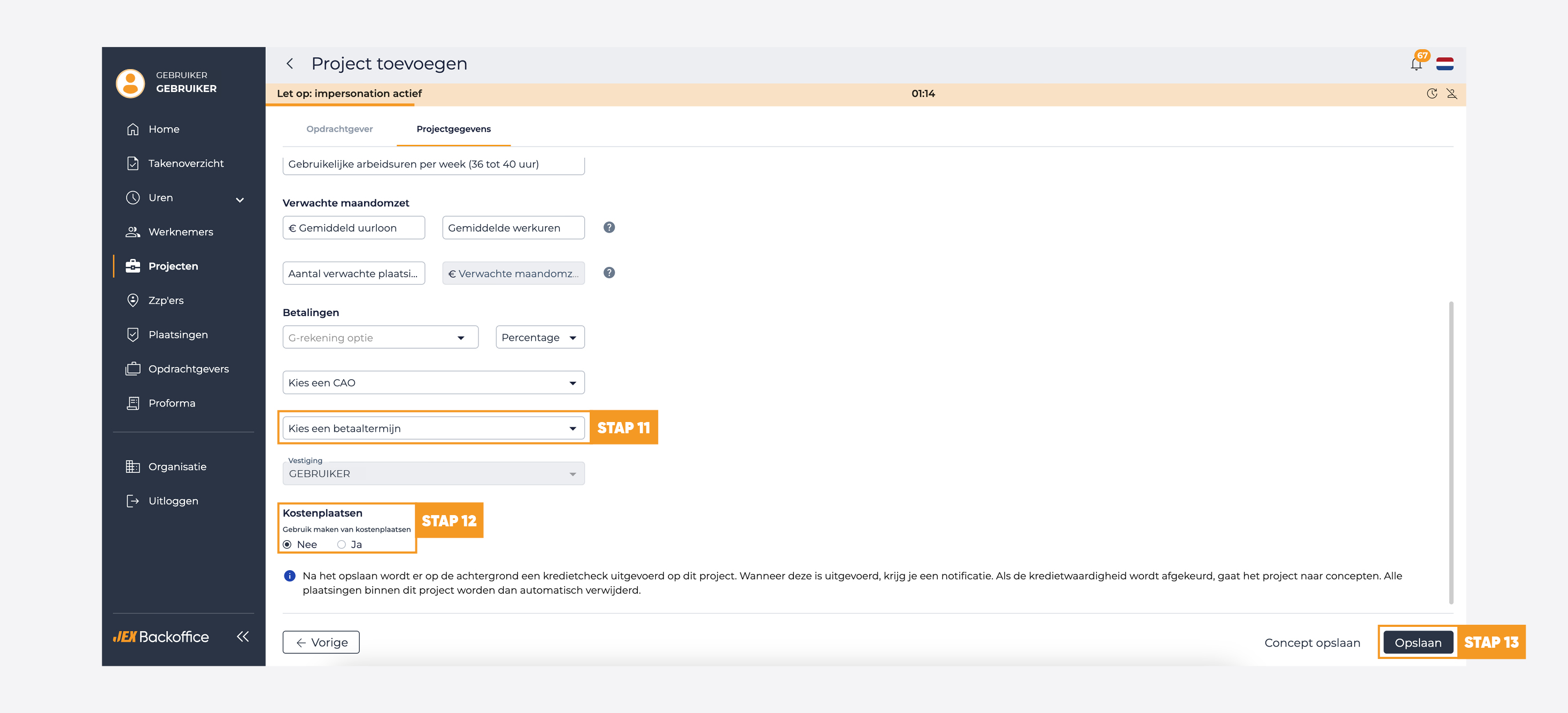Open the Percentage dropdown
This screenshot has width=1568, height=713.
pos(540,338)
